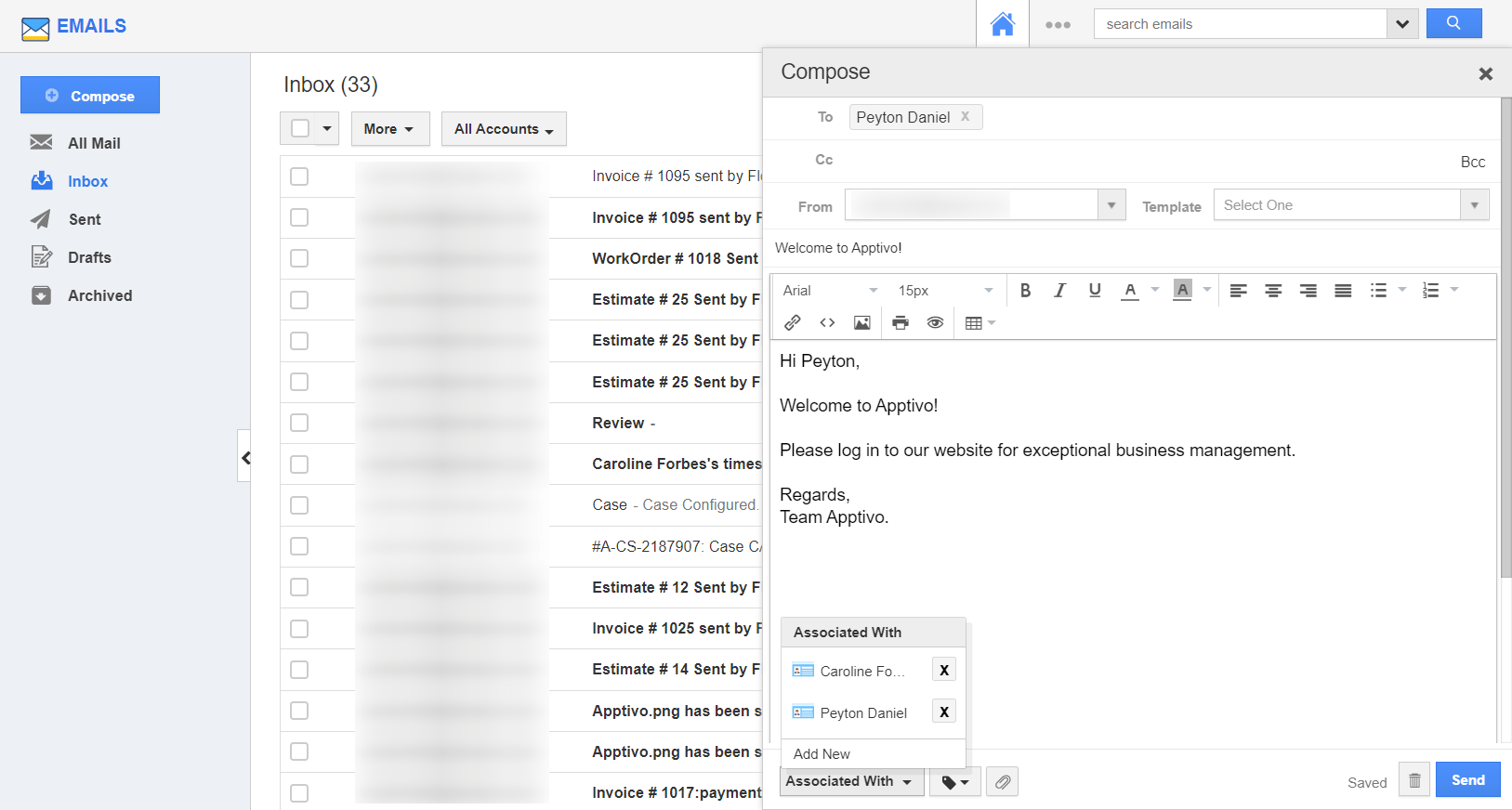
Task: Change the Arial font family dropdown
Action: 830,291
